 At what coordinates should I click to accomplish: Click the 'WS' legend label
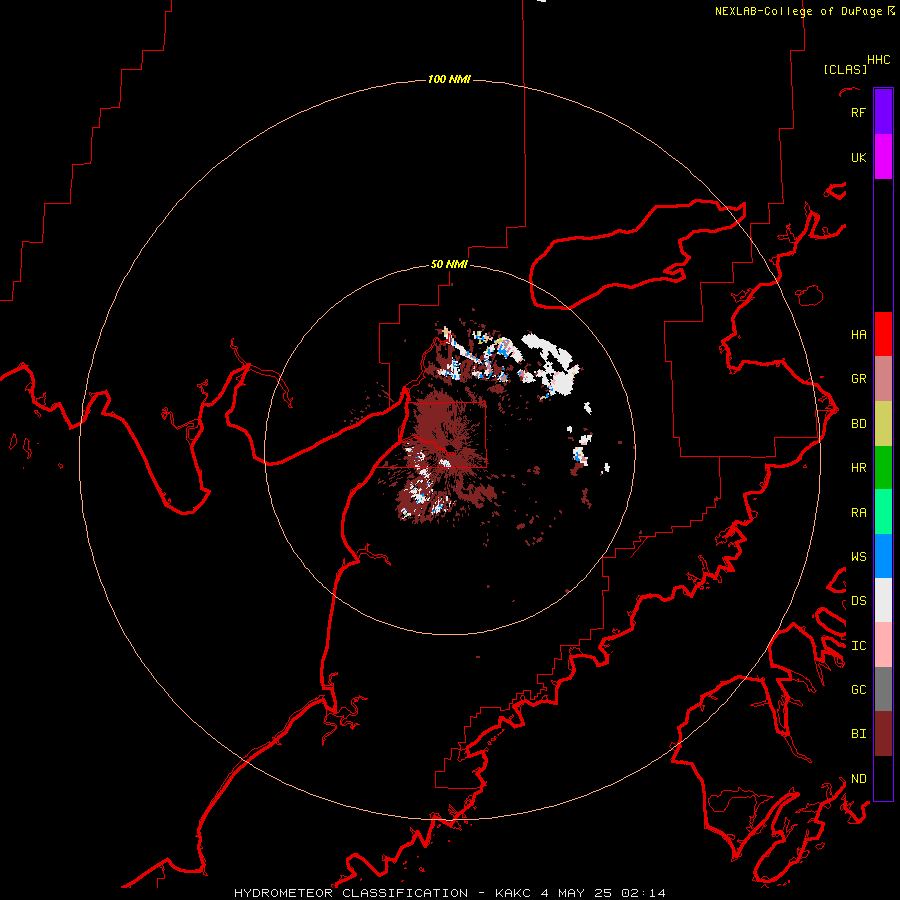coord(858,557)
